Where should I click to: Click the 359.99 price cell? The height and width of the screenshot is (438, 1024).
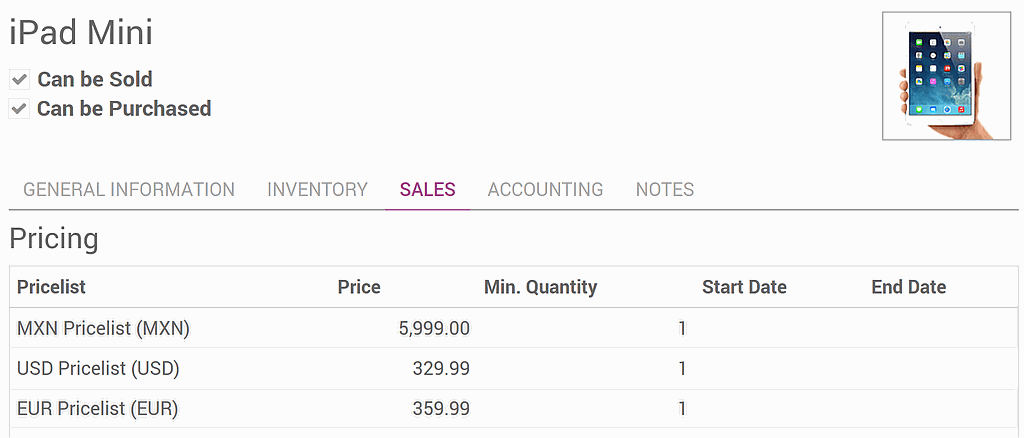pos(441,408)
